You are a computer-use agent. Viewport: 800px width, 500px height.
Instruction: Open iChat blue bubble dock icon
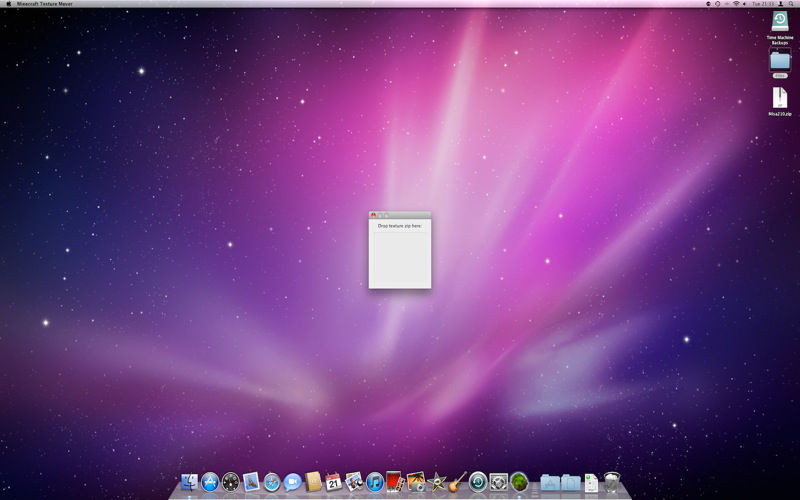pos(292,482)
